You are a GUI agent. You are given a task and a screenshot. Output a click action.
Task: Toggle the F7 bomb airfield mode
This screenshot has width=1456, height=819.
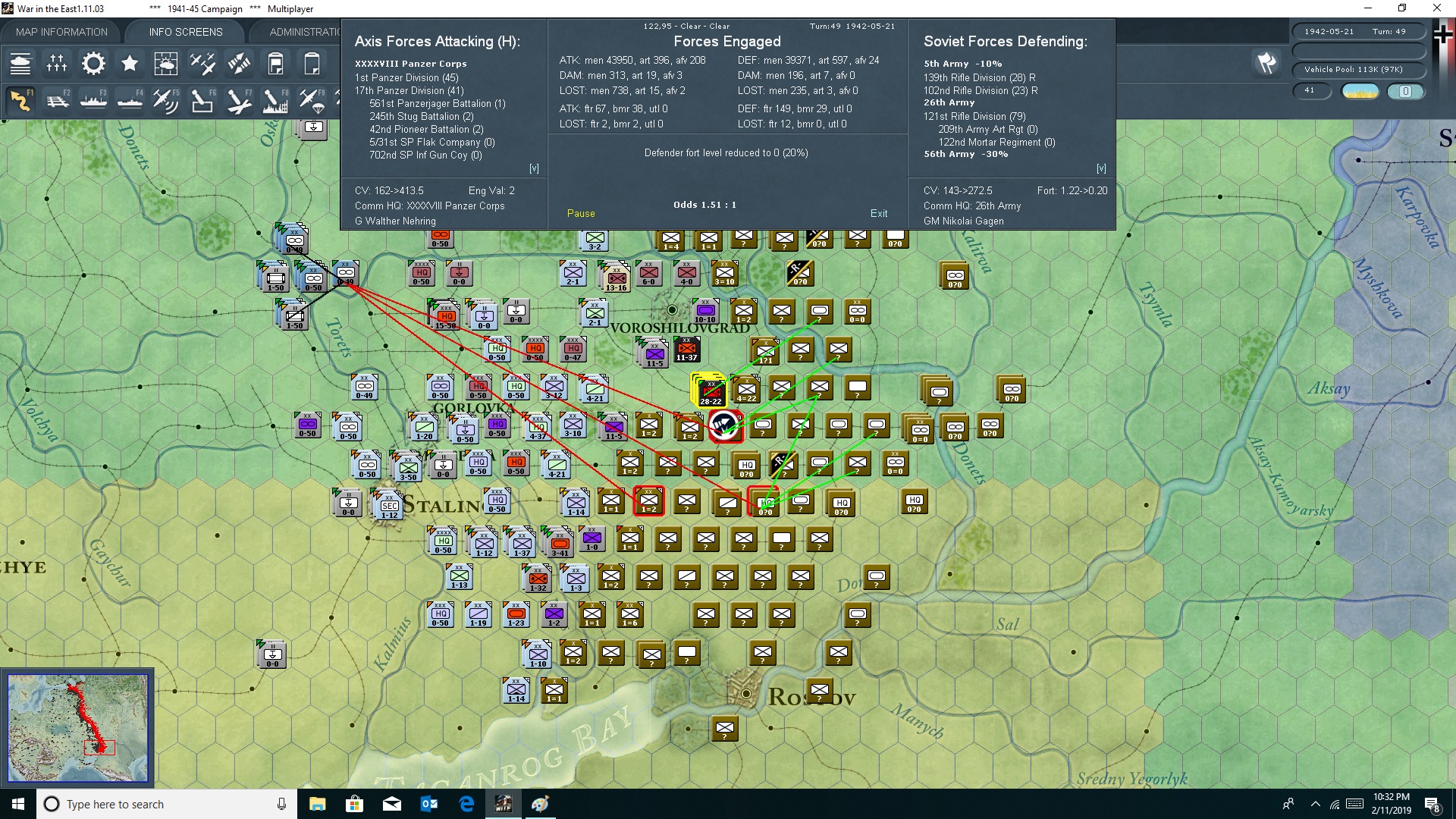click(239, 100)
